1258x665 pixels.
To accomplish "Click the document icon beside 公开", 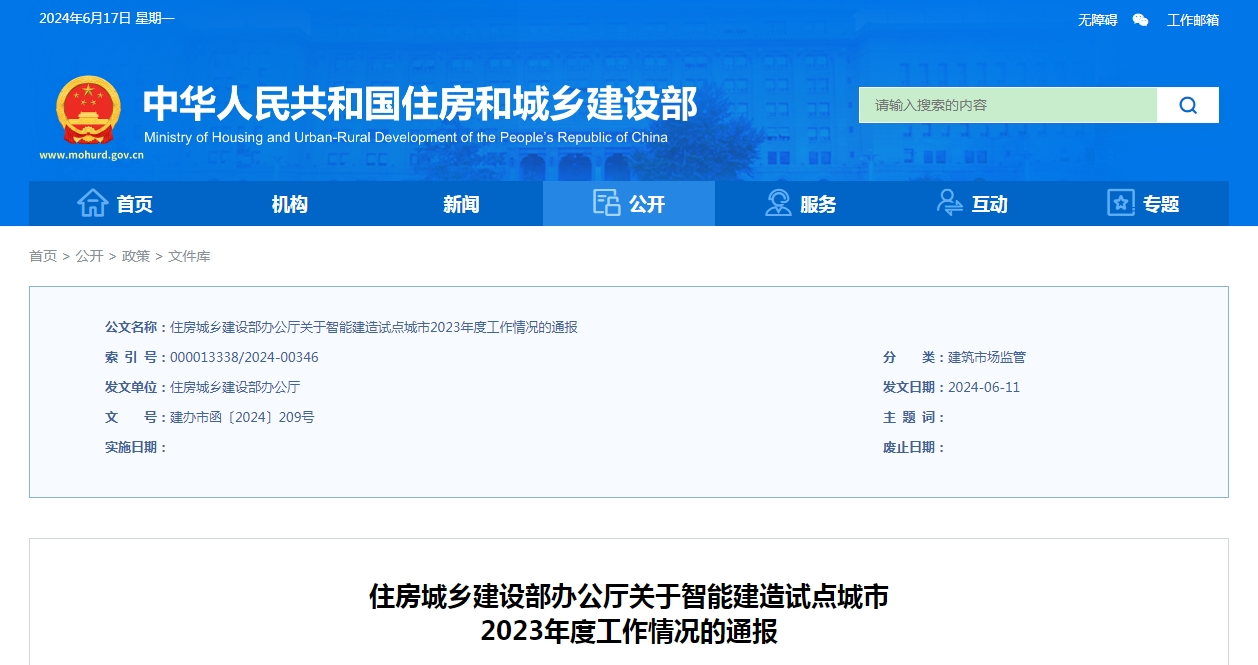I will (607, 203).
